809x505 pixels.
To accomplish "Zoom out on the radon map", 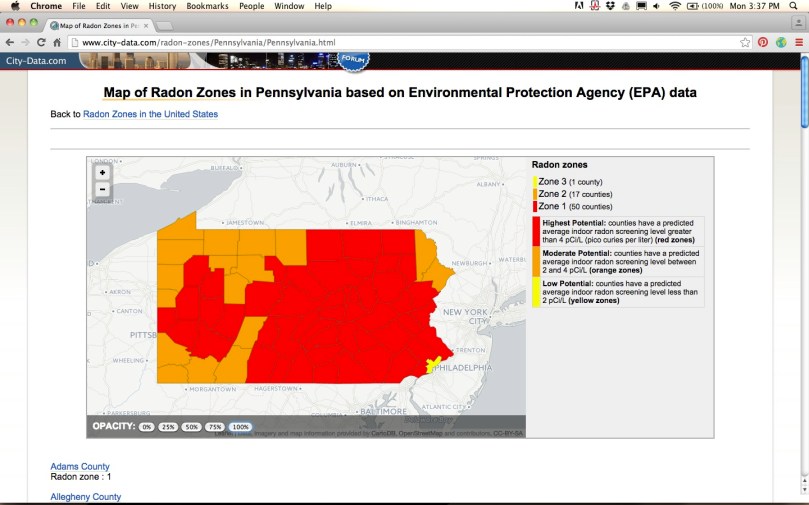I will click(102, 189).
